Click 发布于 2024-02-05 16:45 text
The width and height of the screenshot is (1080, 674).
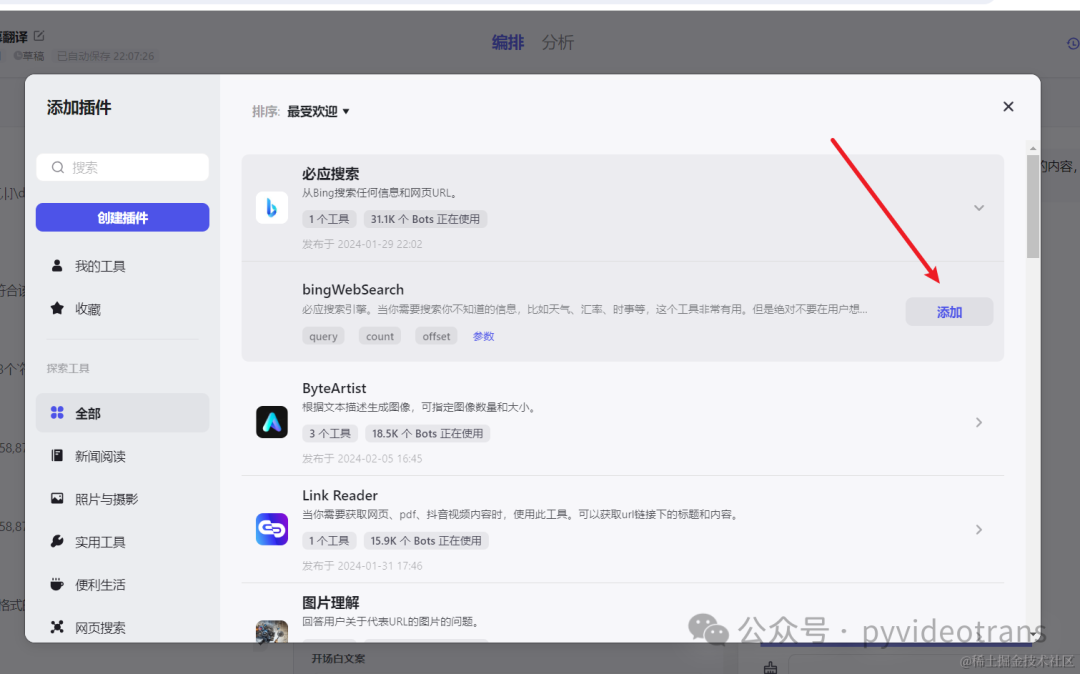pyautogui.click(x=362, y=459)
